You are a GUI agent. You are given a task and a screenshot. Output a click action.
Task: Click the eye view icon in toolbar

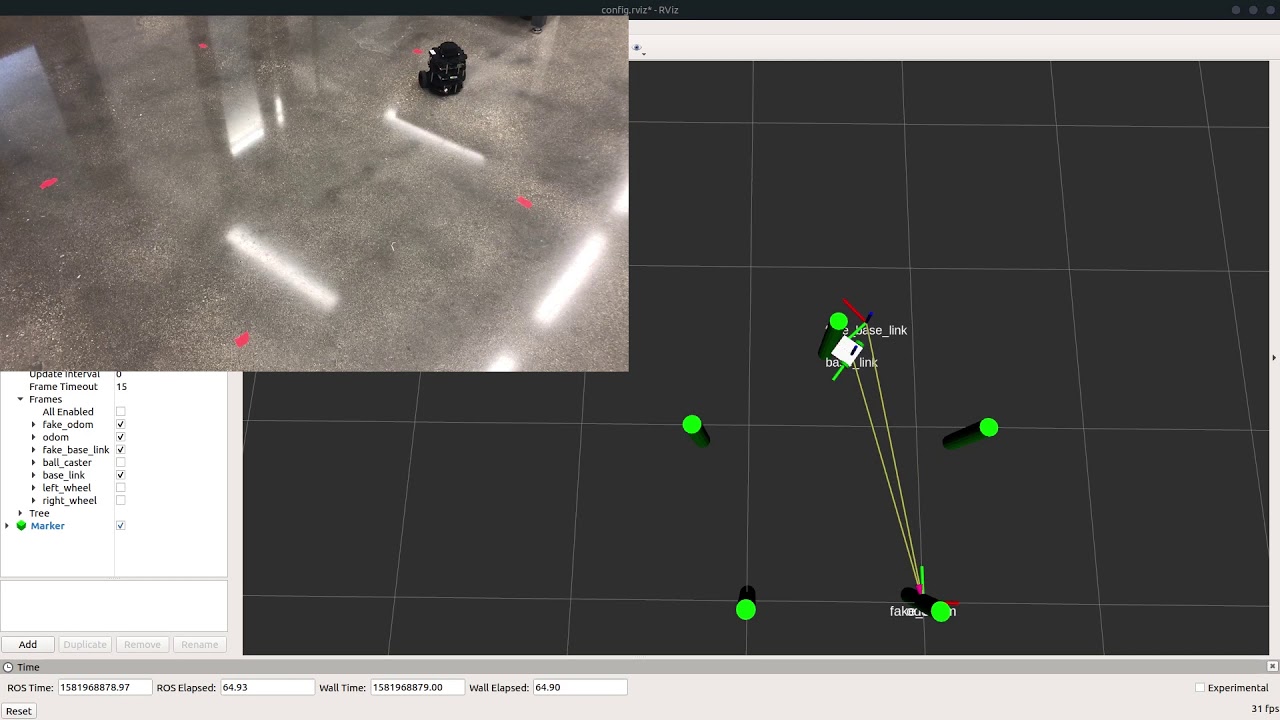click(636, 48)
